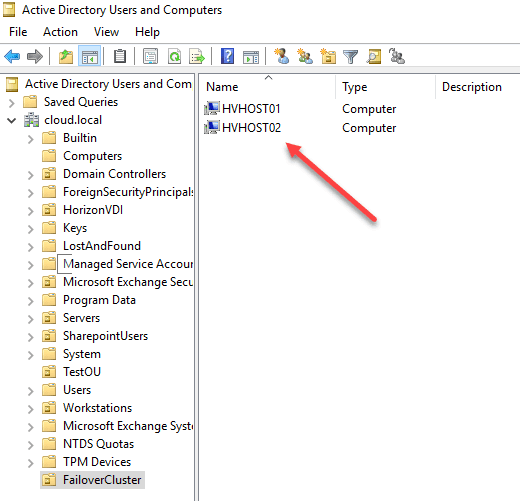Open the blue Help question-mark icon

point(227,56)
